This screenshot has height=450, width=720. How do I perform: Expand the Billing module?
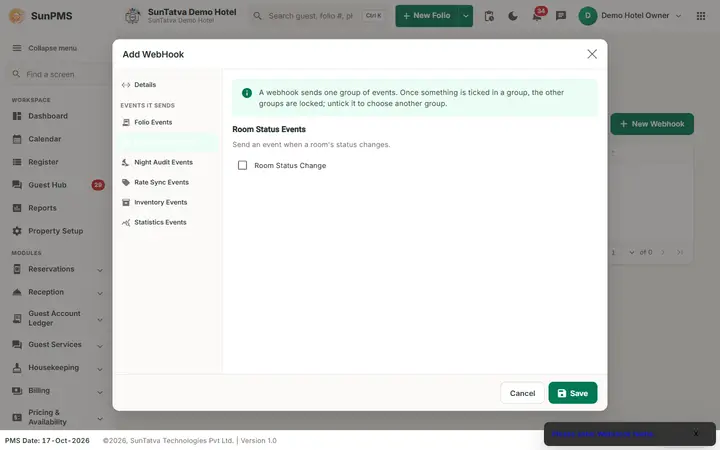click(x=57, y=391)
